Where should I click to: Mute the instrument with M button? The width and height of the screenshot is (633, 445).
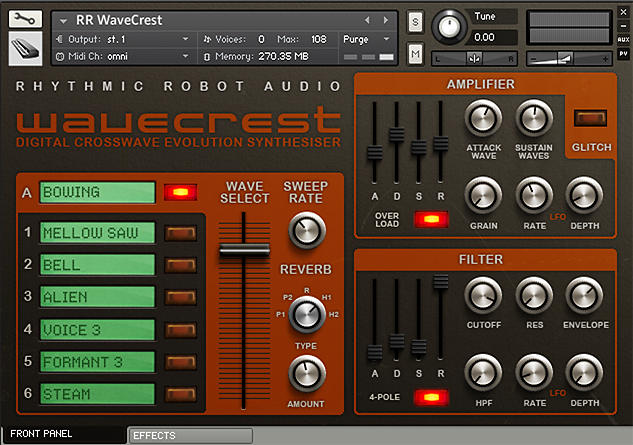click(x=415, y=54)
